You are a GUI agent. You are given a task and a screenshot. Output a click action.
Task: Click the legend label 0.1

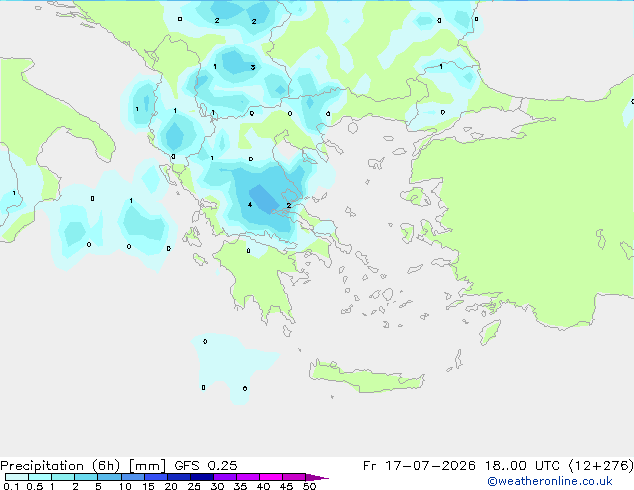11,486
